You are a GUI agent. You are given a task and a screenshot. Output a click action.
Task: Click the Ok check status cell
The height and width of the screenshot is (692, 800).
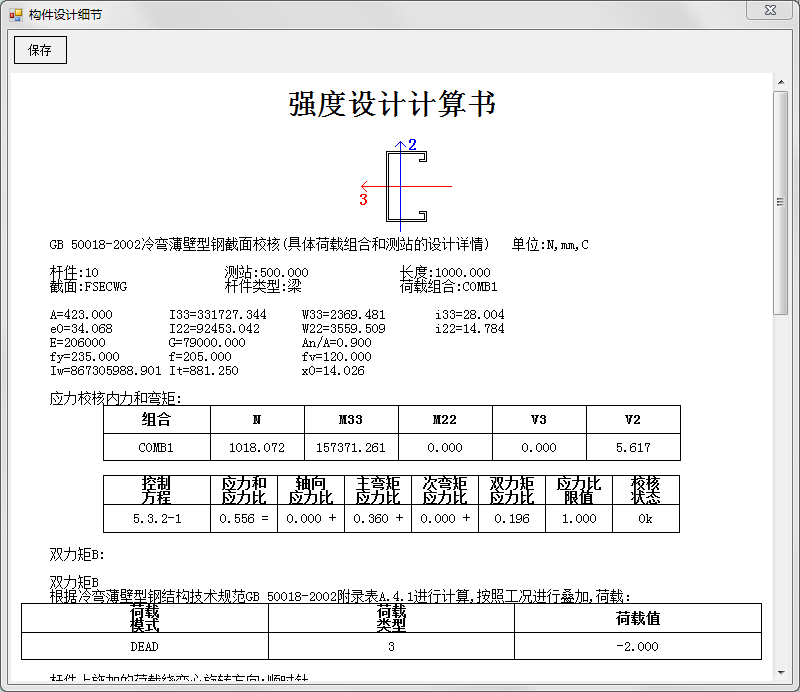(645, 519)
